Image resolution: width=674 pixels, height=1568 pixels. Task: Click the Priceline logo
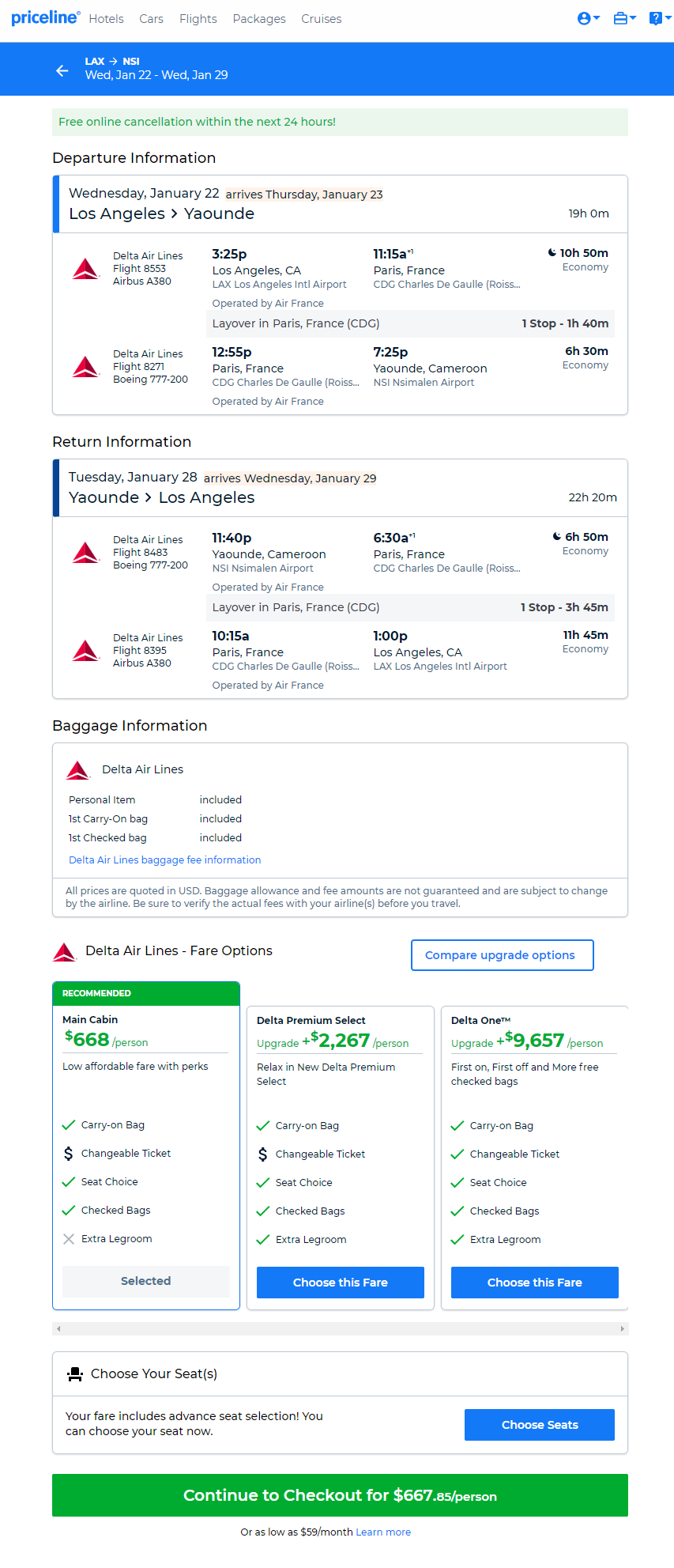pyautogui.click(x=45, y=17)
